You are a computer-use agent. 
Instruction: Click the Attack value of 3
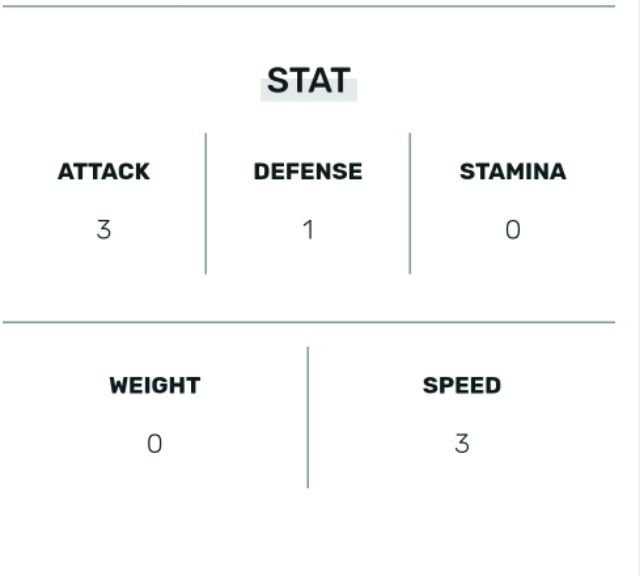click(104, 230)
